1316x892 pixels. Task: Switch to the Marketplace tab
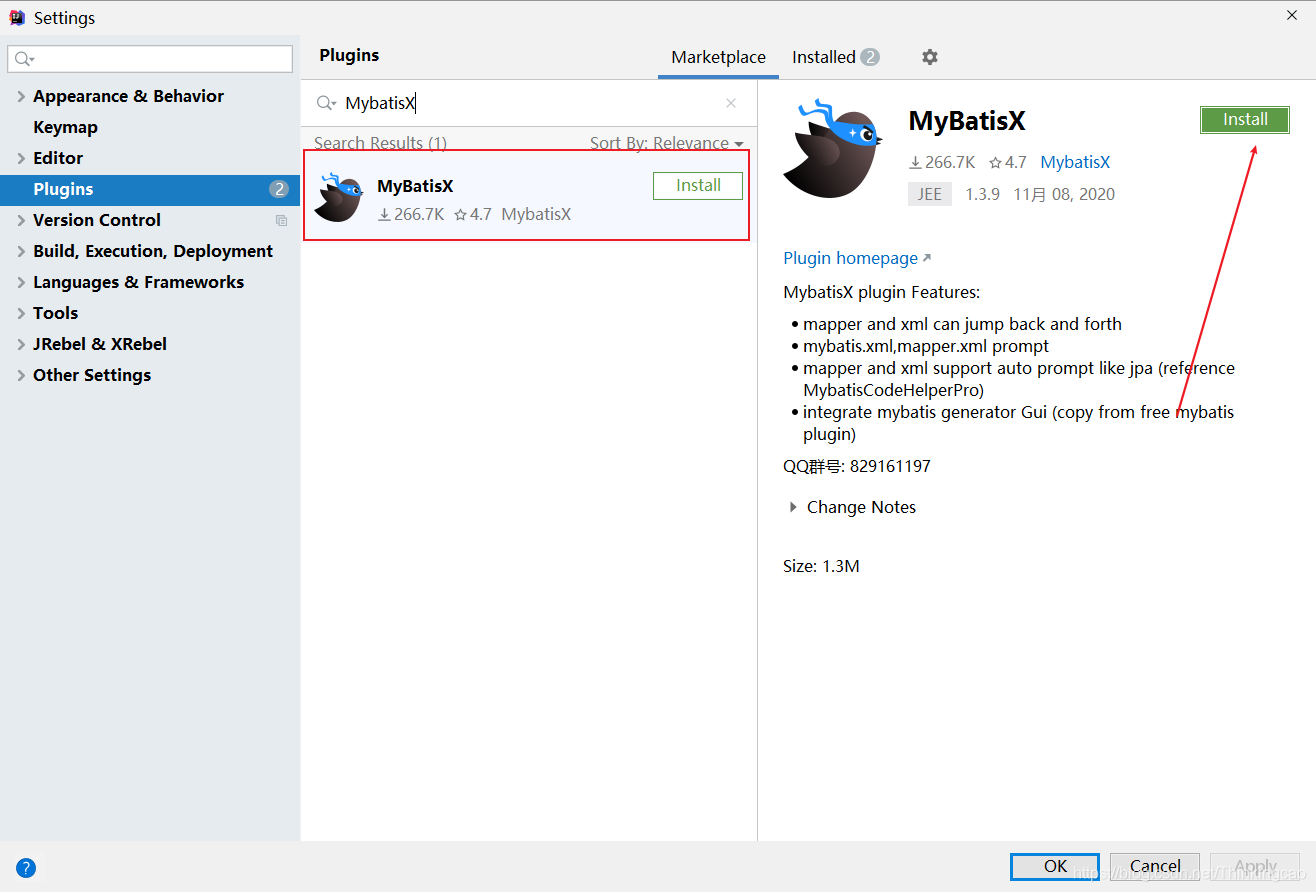[718, 57]
